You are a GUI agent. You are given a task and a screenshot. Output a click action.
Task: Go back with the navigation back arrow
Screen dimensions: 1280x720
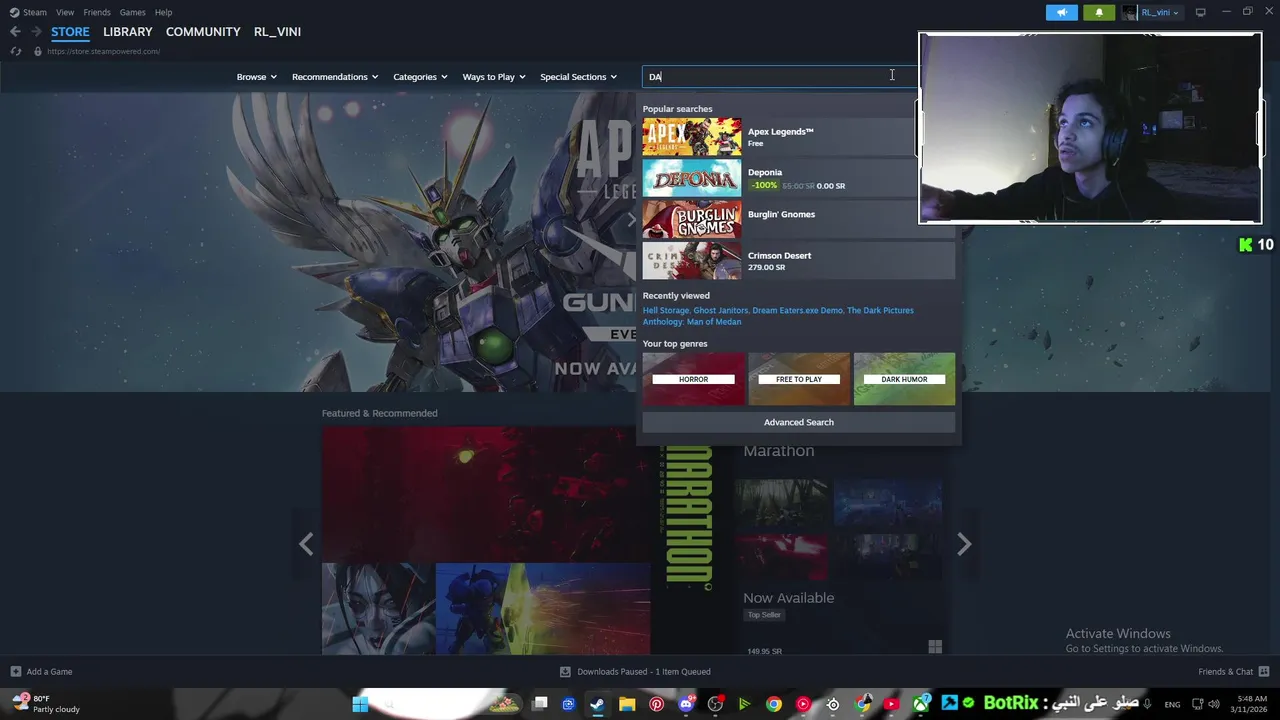point(15,32)
